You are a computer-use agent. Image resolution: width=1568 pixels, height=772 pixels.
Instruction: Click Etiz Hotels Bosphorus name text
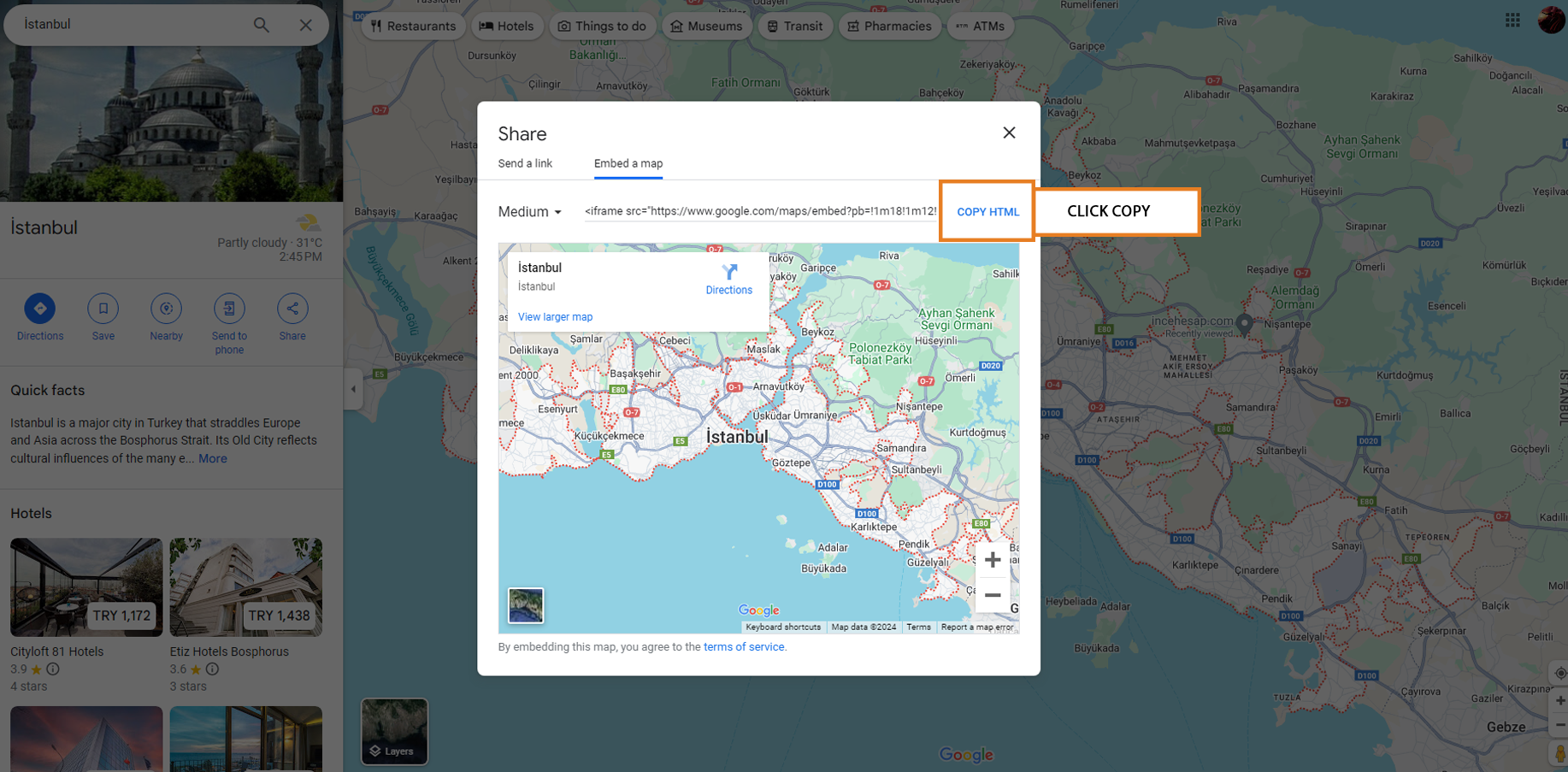coord(229,651)
